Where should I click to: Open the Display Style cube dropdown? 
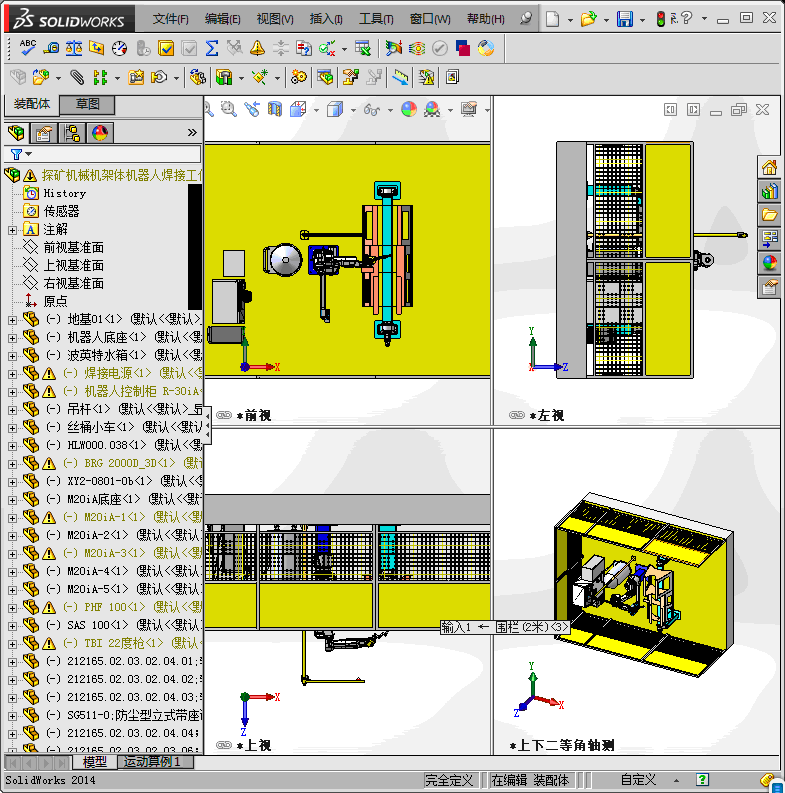[x=353, y=110]
